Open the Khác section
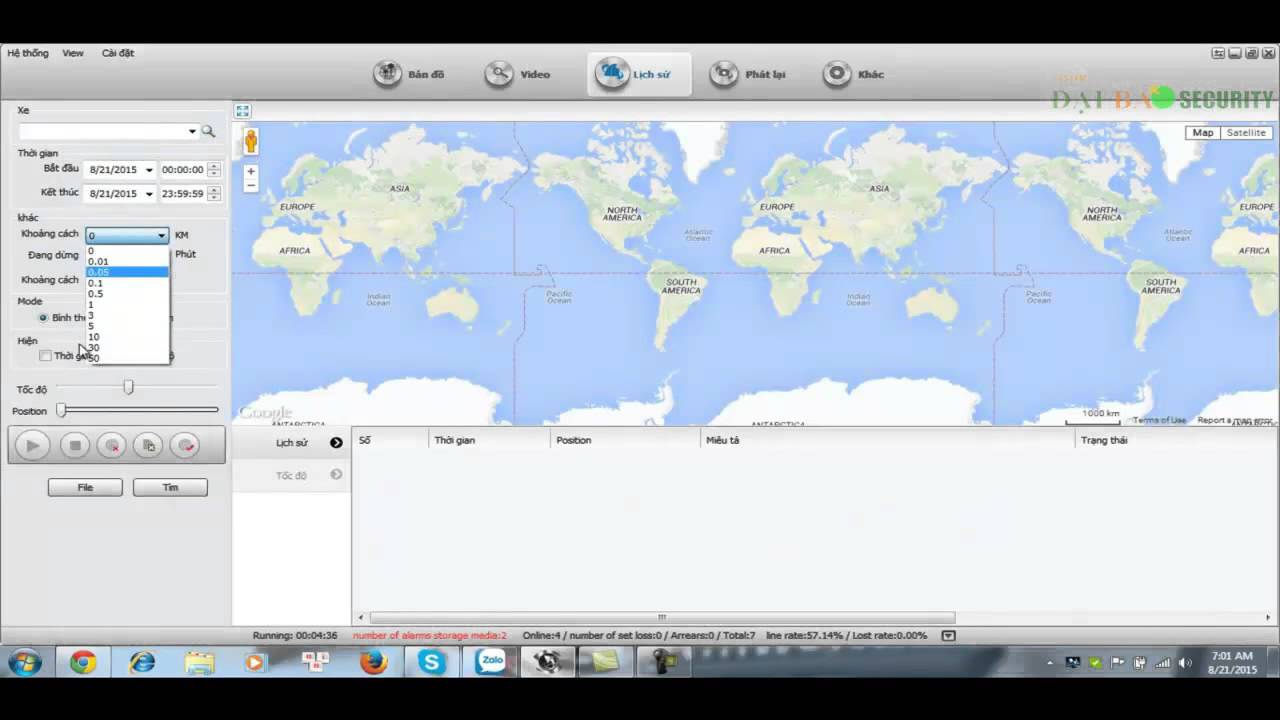Screen dimensions: 1280x720 click(x=854, y=74)
